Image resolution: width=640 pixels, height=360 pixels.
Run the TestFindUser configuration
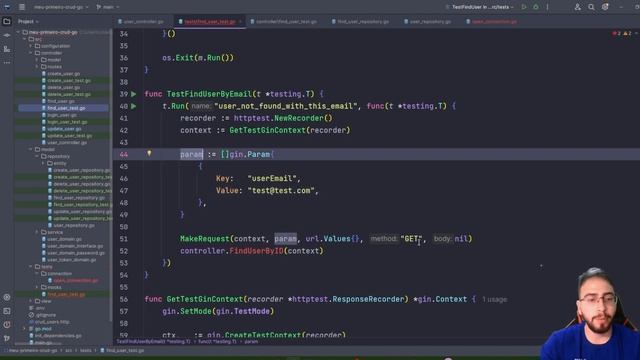pos(524,7)
